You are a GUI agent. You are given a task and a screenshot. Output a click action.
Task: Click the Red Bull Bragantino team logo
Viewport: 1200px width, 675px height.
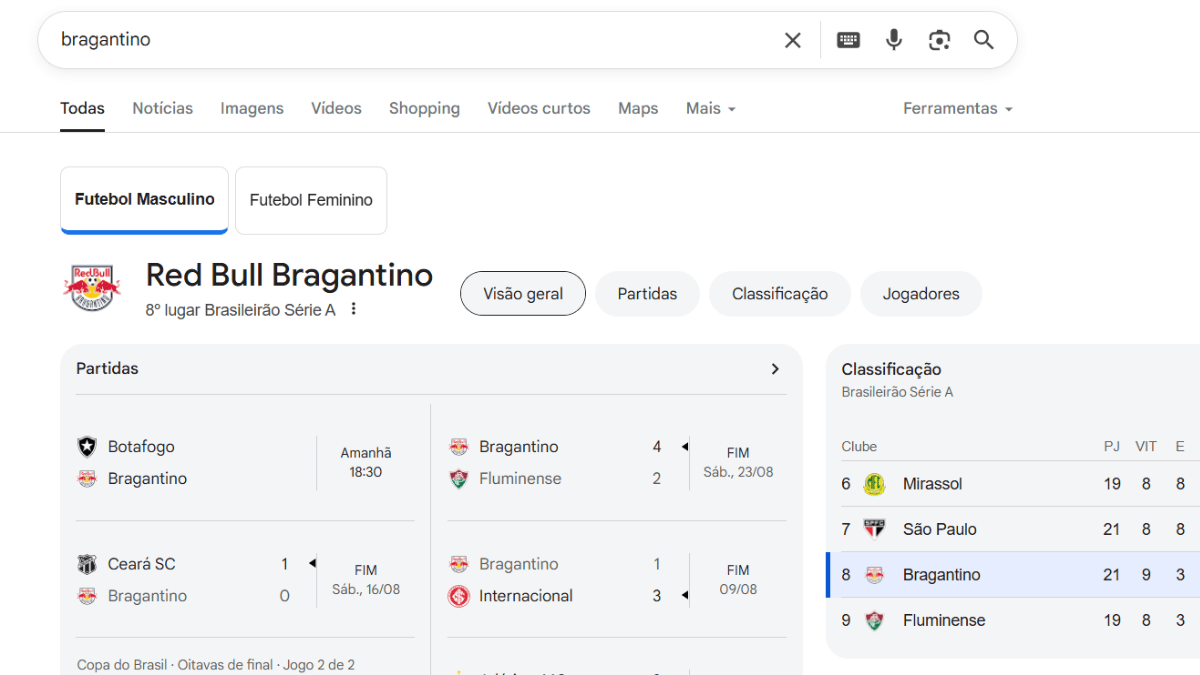(x=92, y=288)
